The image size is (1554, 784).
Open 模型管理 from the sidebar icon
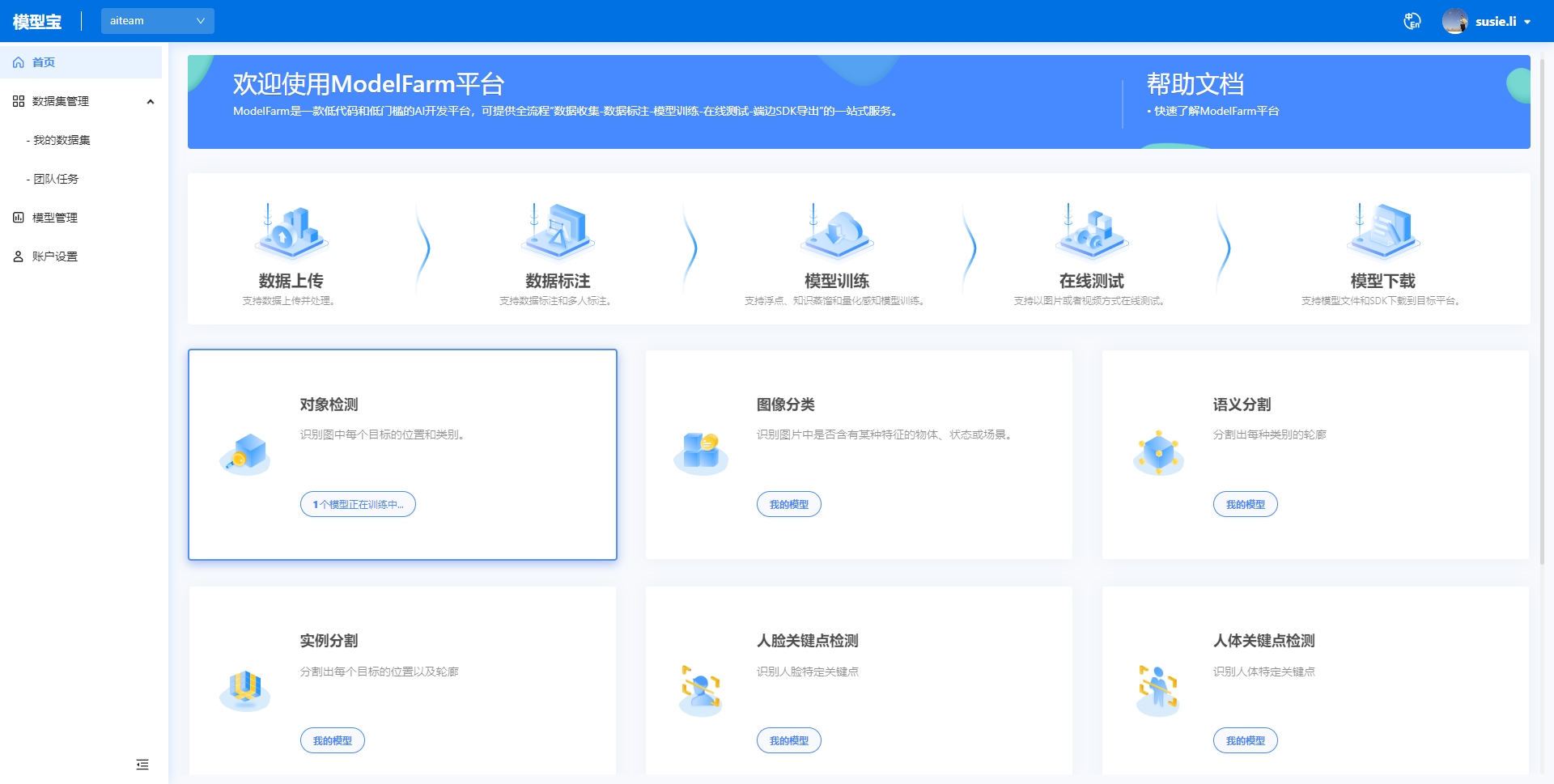18,217
